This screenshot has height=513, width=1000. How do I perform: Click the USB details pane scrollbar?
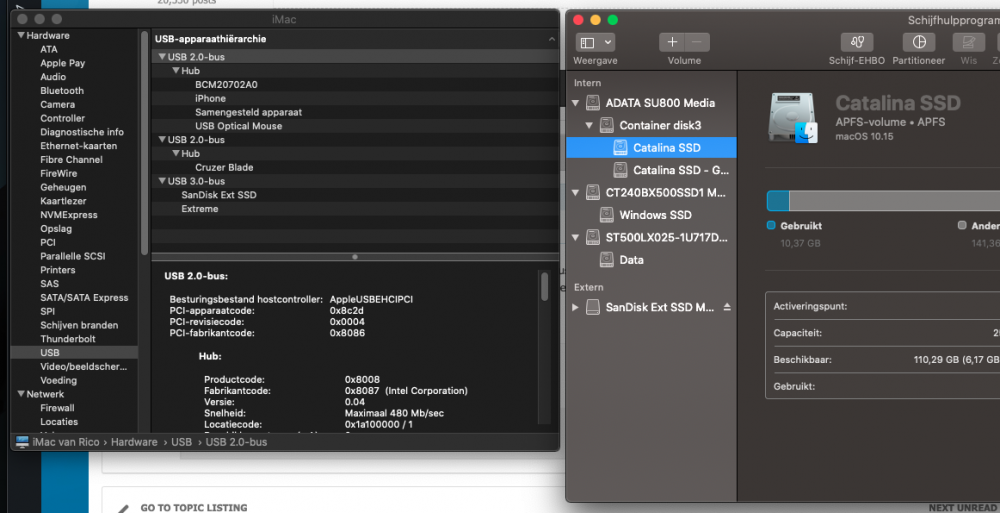click(x=544, y=286)
